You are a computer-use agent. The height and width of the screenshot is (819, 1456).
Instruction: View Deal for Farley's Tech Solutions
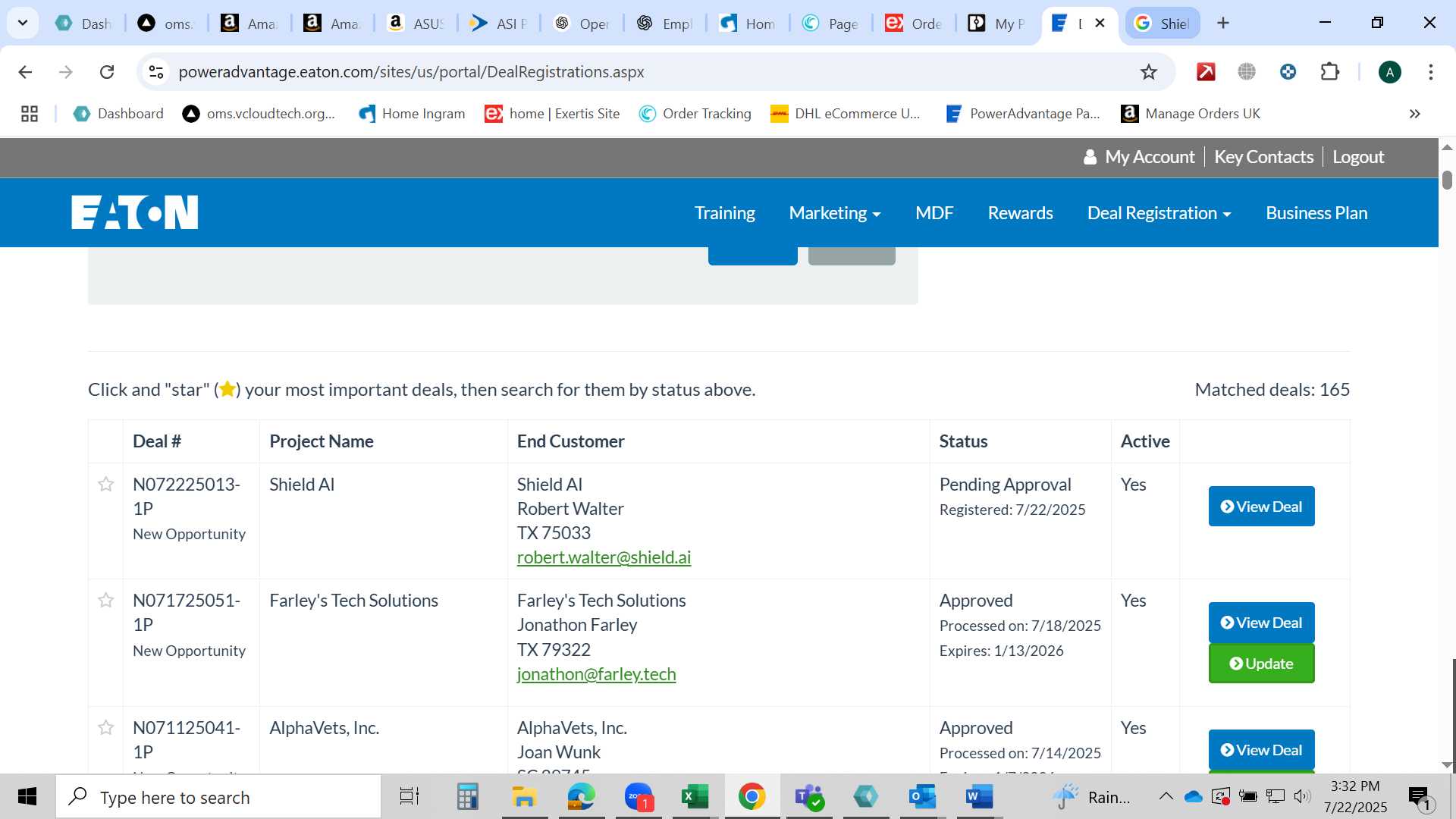tap(1261, 622)
